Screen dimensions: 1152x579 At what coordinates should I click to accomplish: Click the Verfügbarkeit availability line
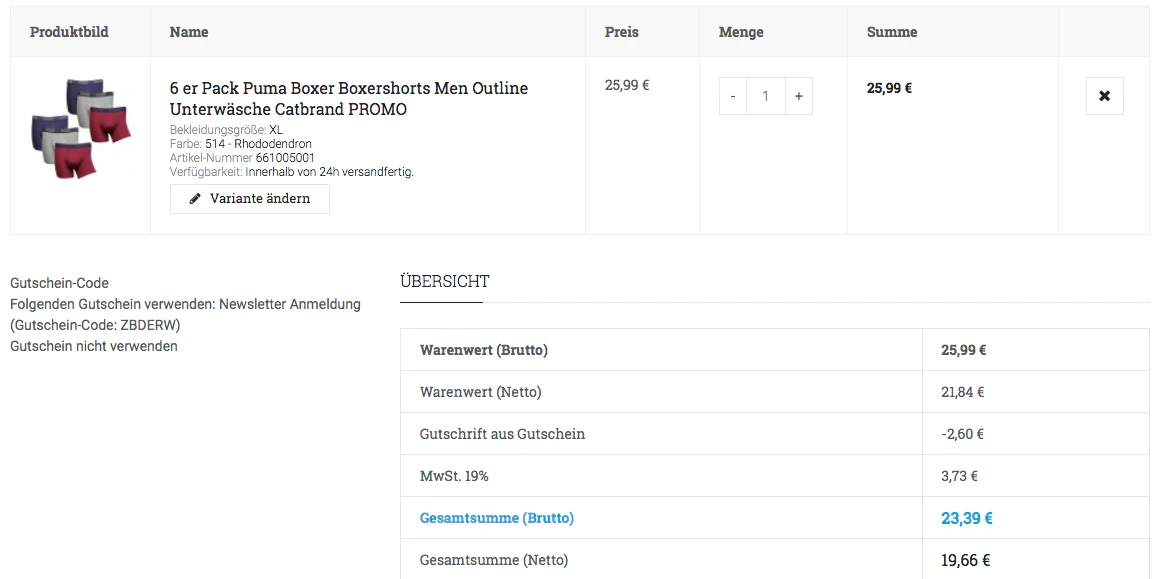point(292,172)
